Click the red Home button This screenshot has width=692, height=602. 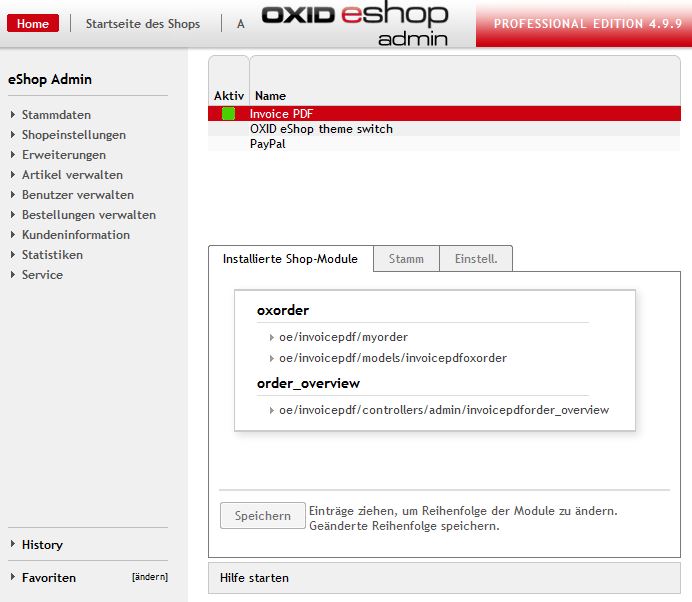point(33,24)
